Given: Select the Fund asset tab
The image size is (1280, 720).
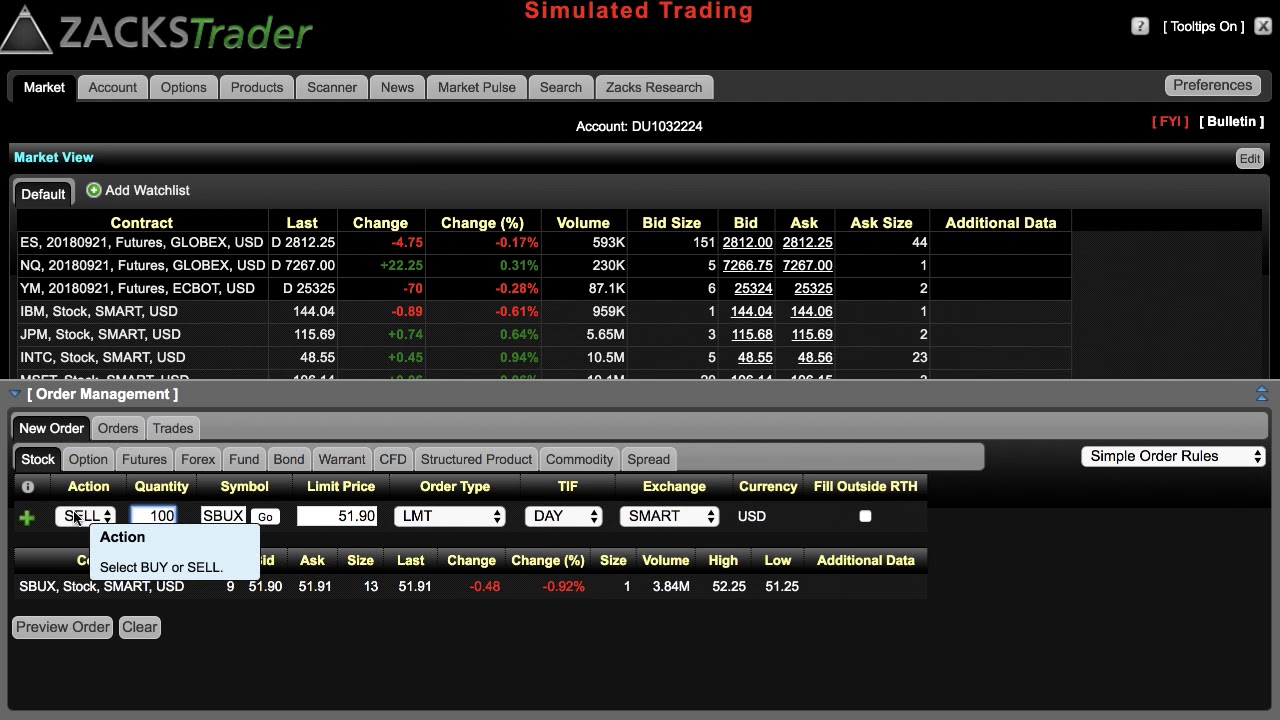Looking at the screenshot, I should [244, 459].
